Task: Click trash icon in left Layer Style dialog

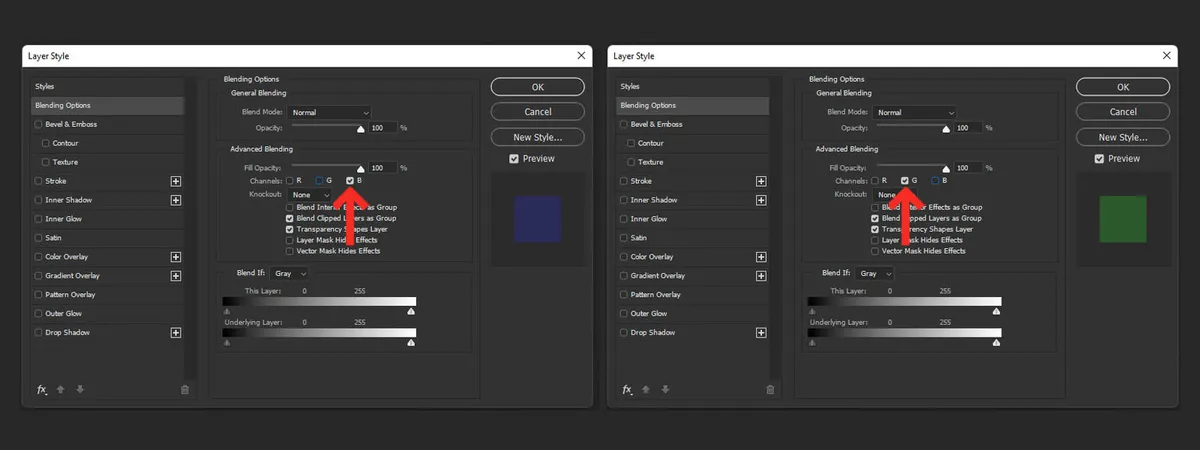Action: 184,390
